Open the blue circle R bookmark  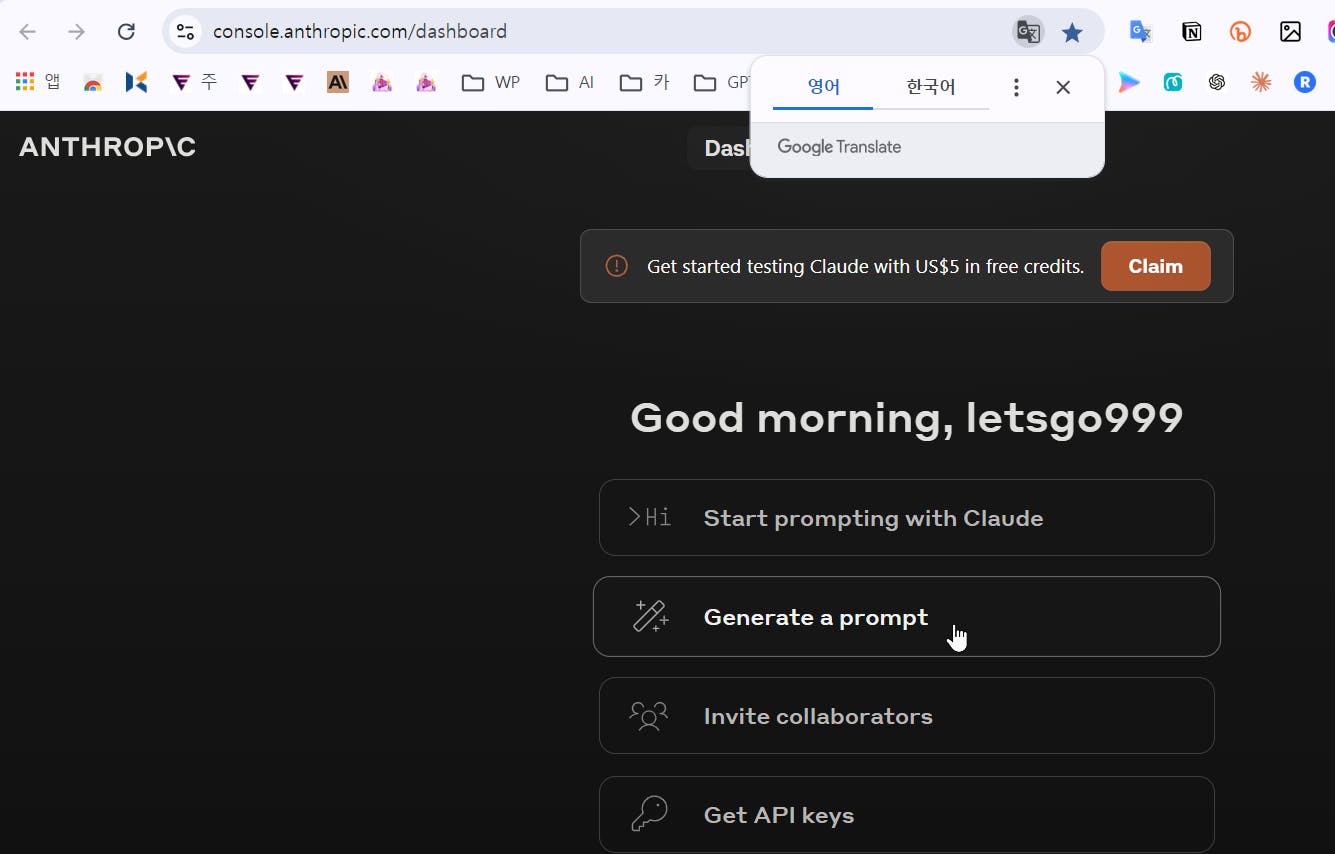pyautogui.click(x=1305, y=83)
